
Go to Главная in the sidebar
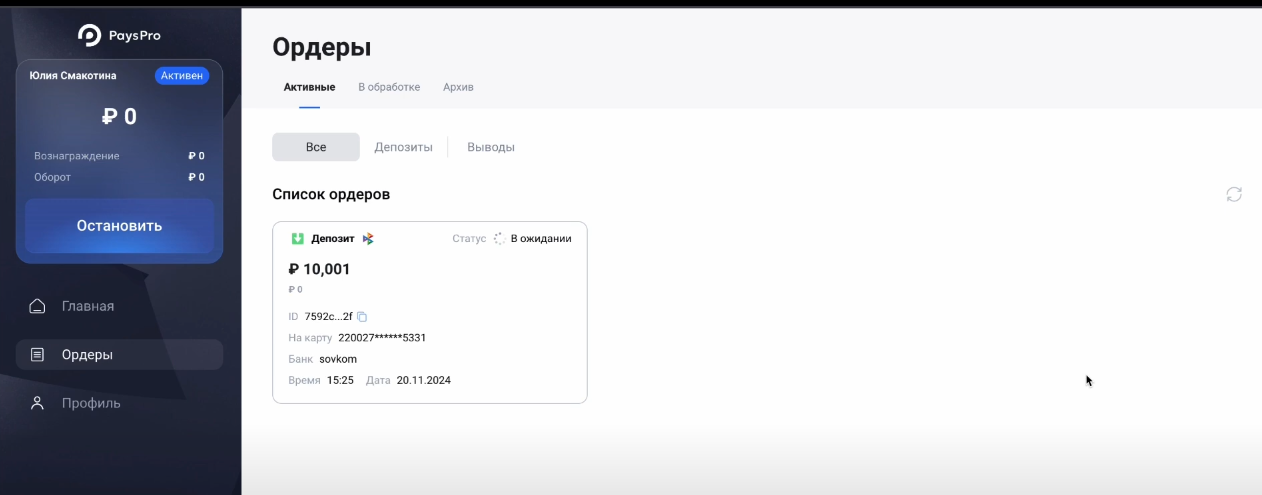point(119,306)
